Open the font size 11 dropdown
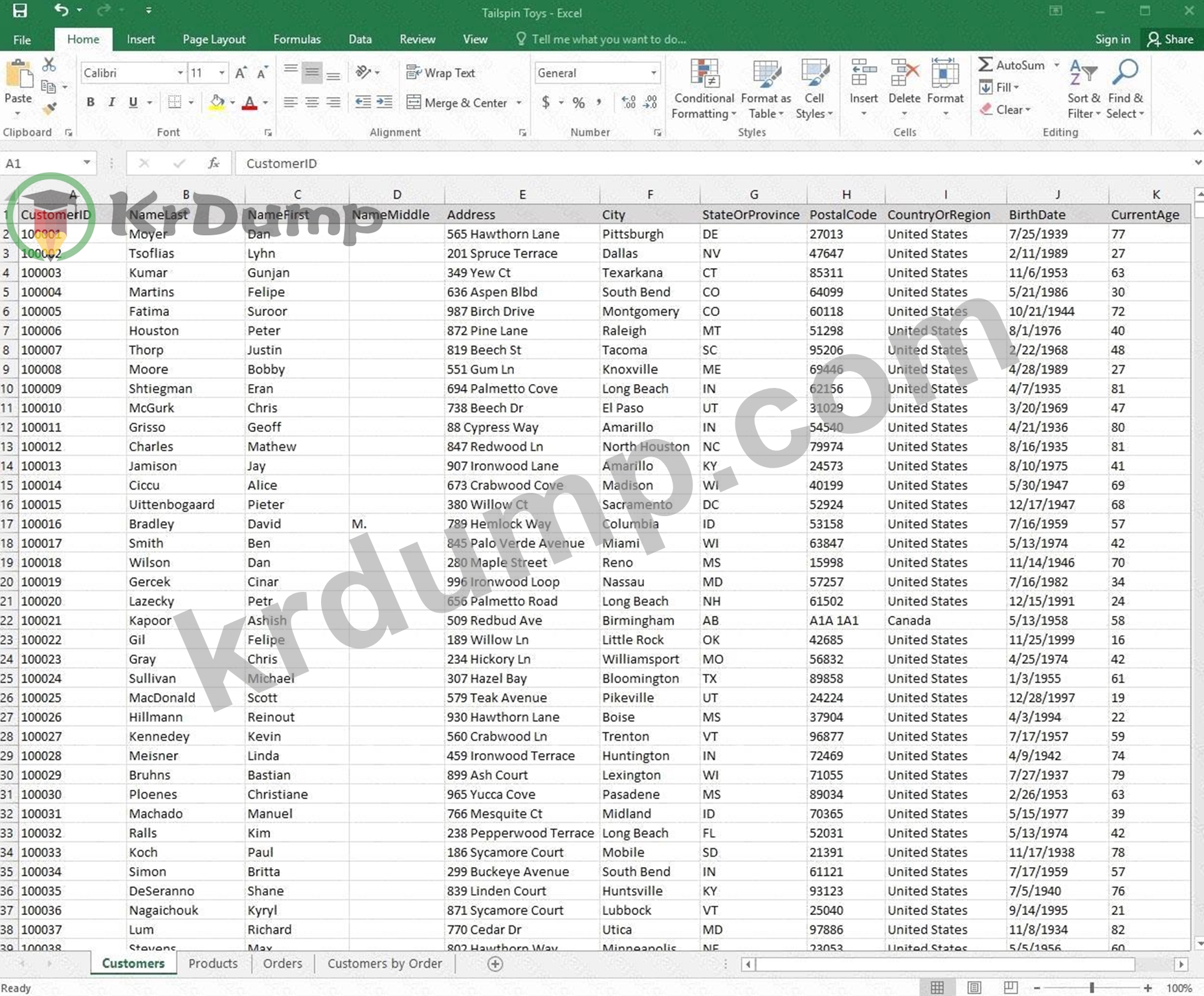The height and width of the screenshot is (996, 1204). (x=222, y=73)
